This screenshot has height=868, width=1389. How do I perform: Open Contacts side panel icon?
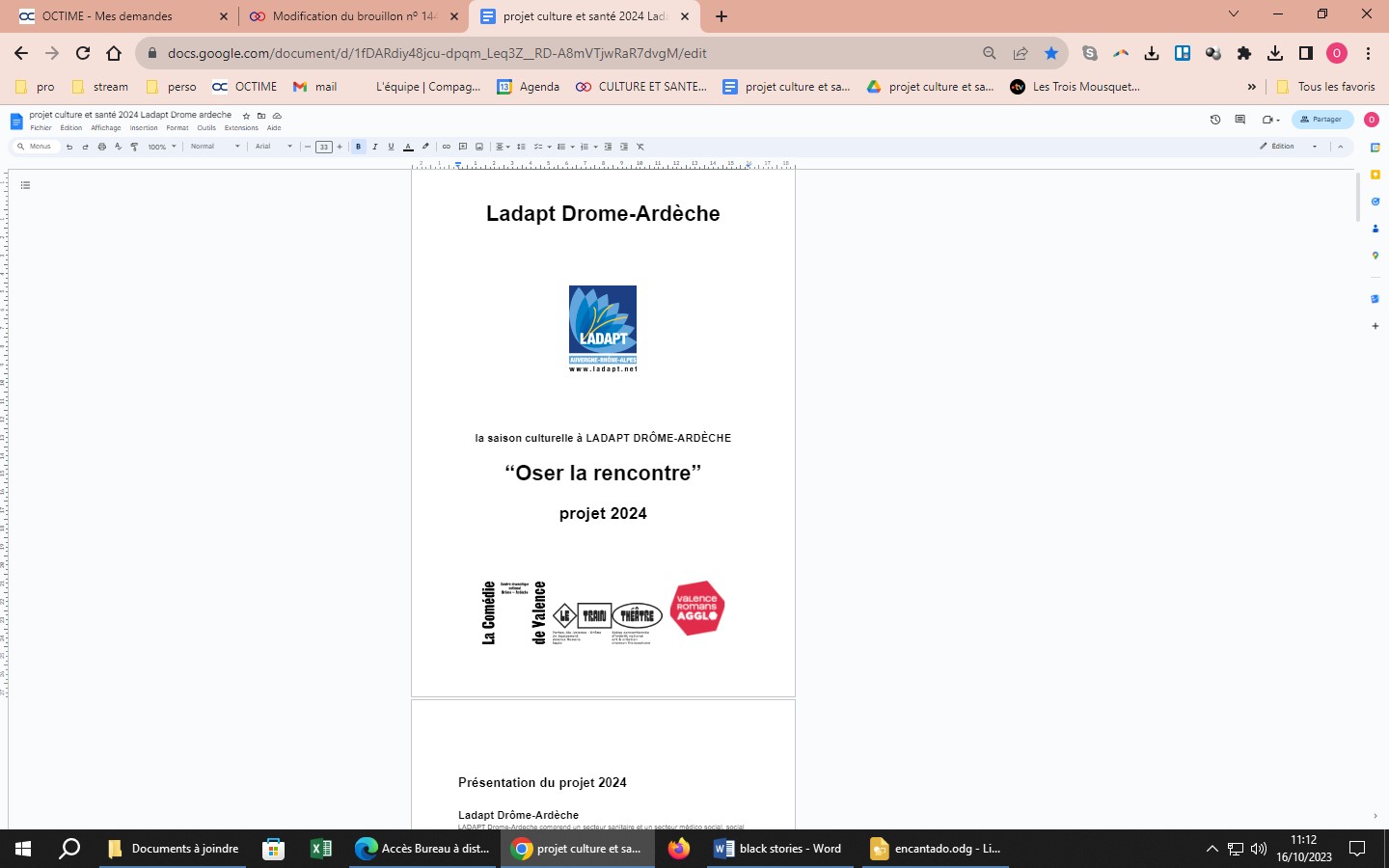(x=1375, y=229)
